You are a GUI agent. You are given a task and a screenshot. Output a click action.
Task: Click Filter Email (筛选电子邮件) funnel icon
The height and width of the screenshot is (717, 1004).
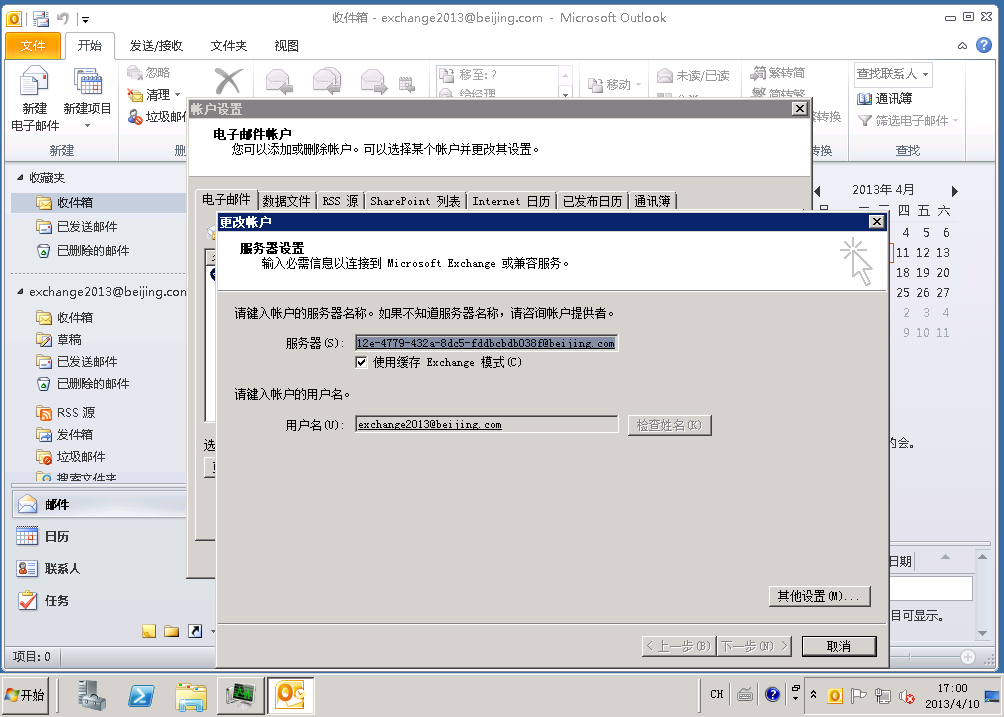(864, 120)
